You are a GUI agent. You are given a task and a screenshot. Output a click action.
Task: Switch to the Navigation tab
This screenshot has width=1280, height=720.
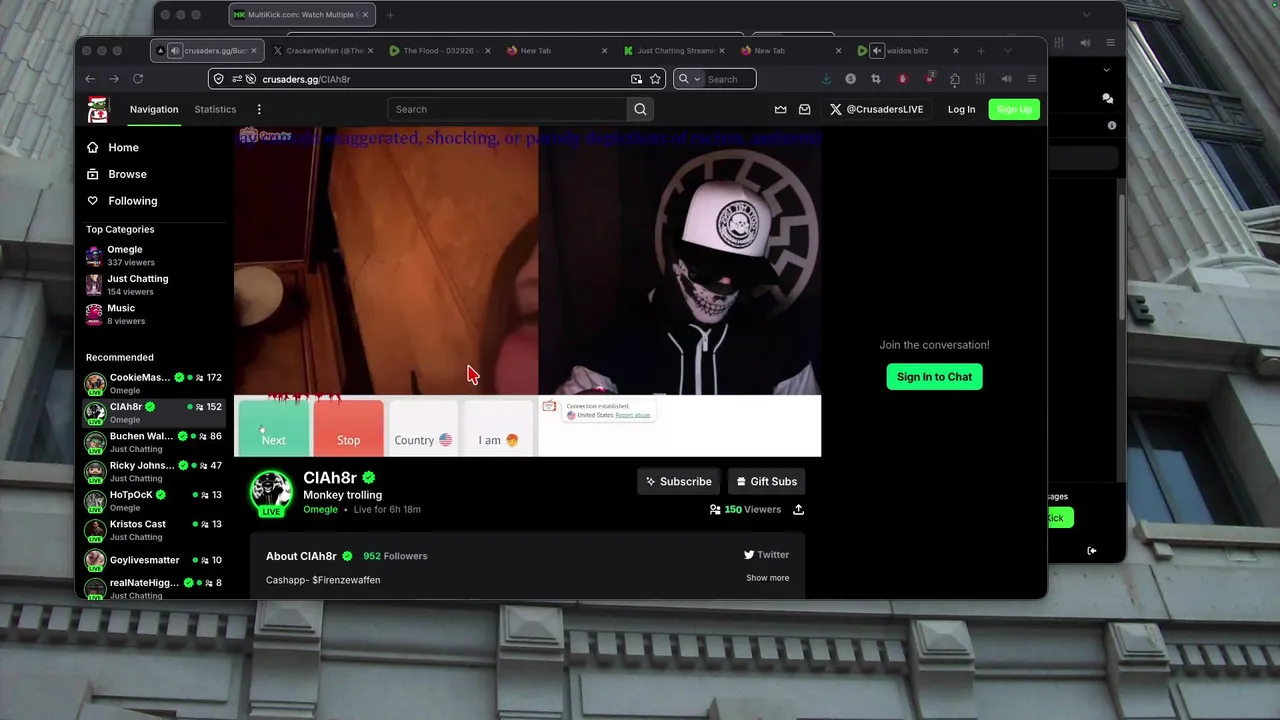coord(154,109)
